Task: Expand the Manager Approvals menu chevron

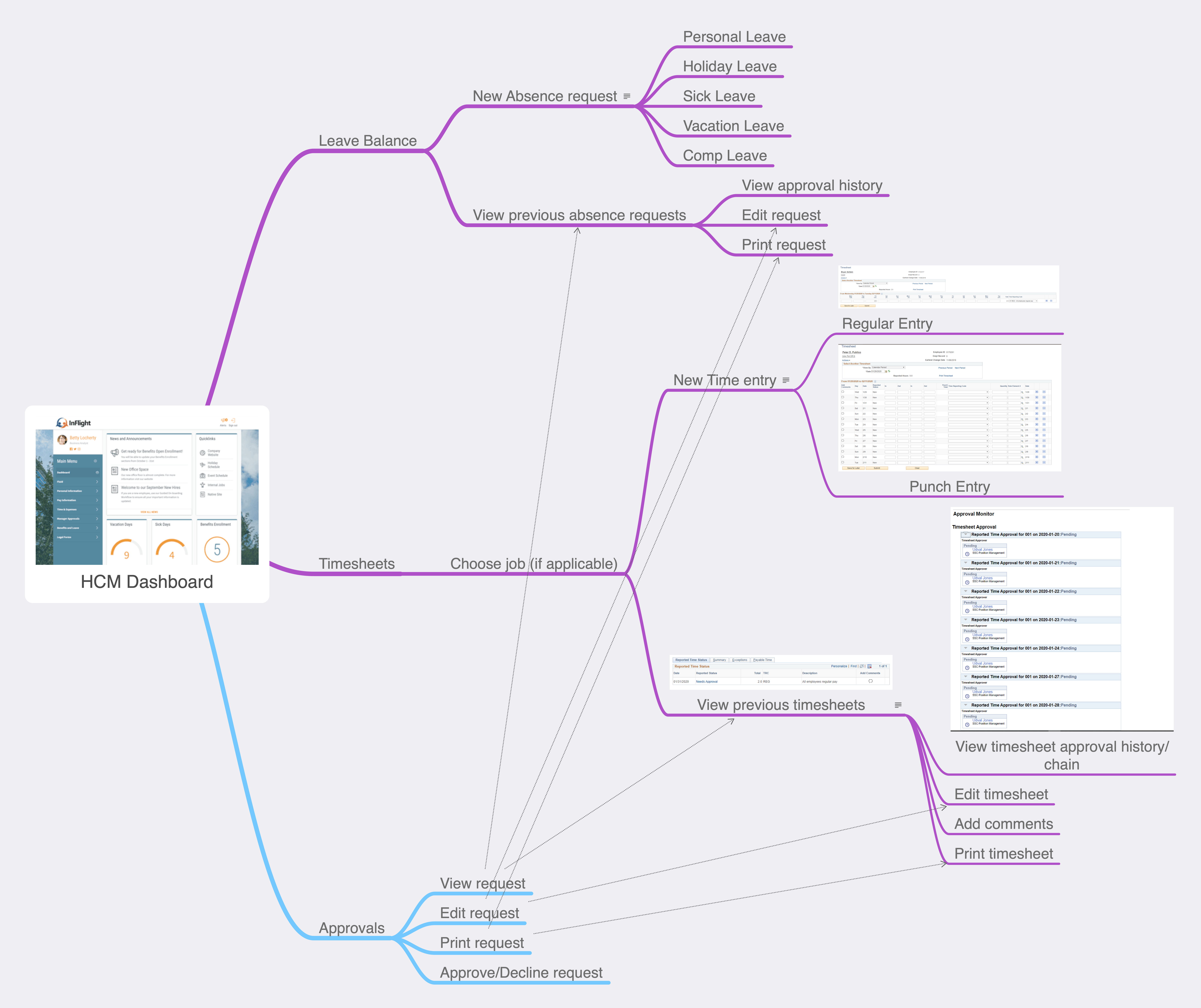Action: click(x=97, y=519)
